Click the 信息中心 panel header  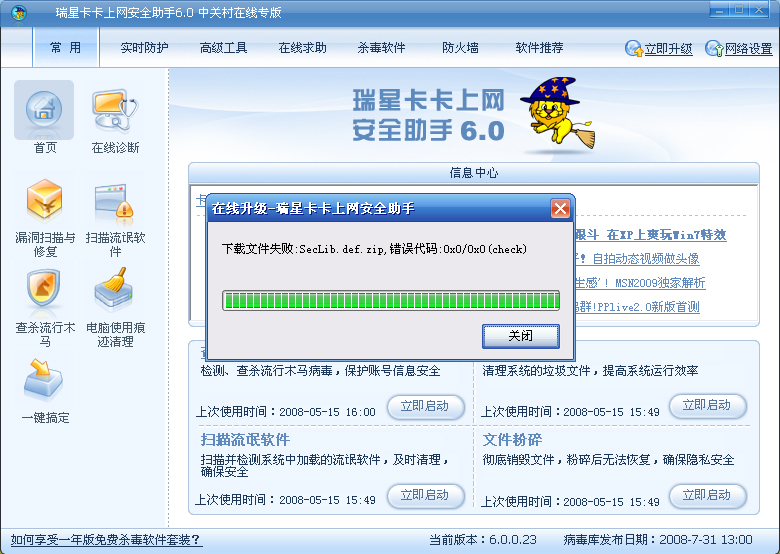[x=474, y=173]
